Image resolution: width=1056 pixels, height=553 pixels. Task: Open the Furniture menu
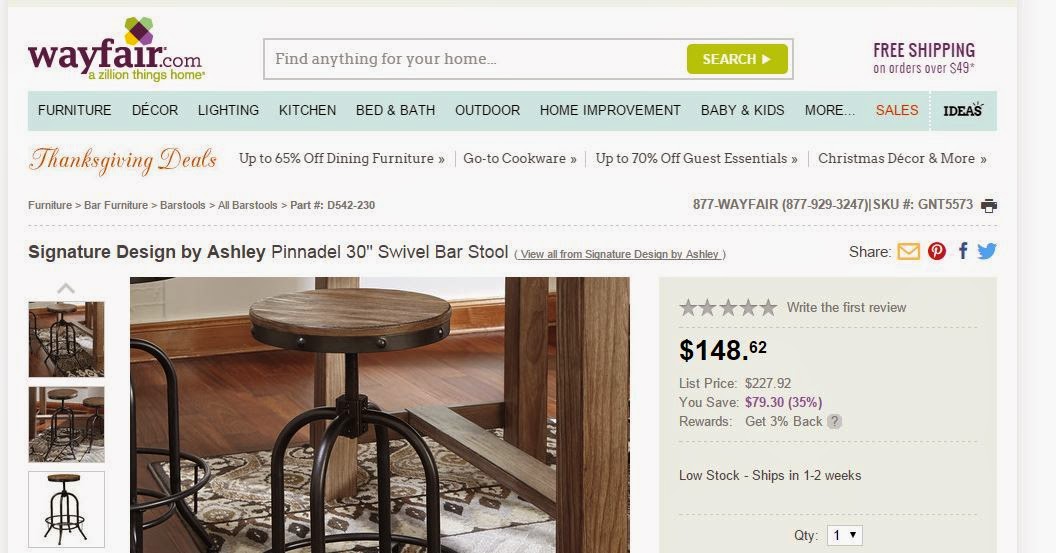click(x=75, y=110)
